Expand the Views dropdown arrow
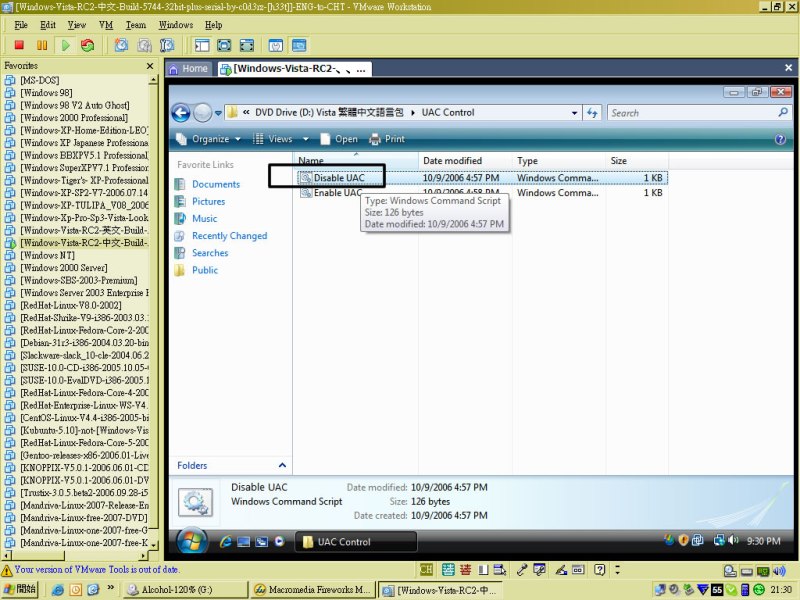The width and height of the screenshot is (800, 600). coord(306,139)
